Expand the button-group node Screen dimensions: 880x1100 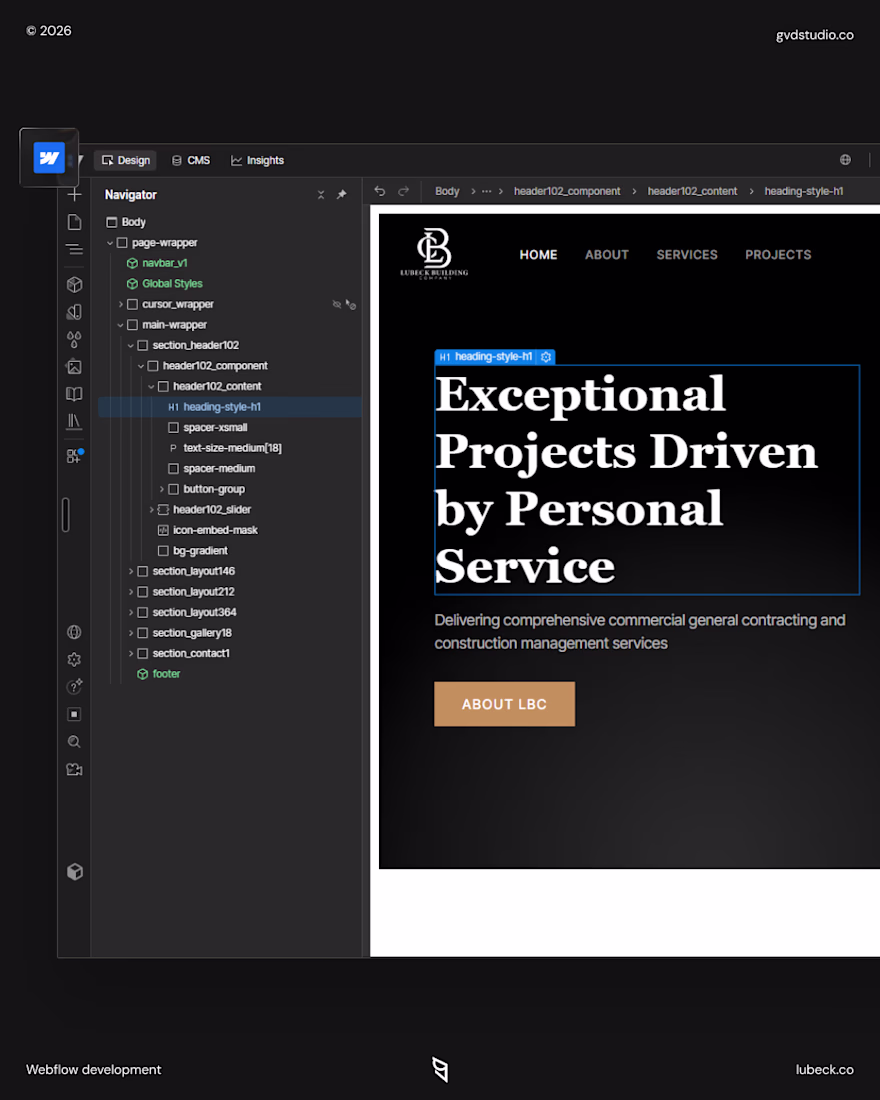[x=161, y=489]
